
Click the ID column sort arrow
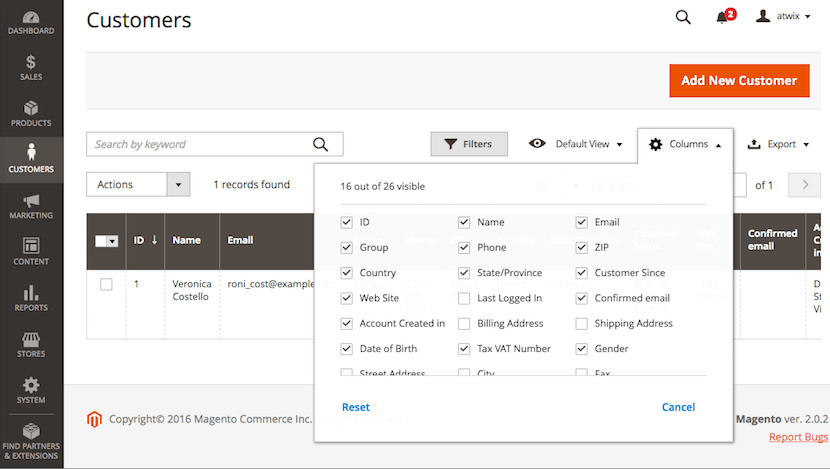click(155, 240)
